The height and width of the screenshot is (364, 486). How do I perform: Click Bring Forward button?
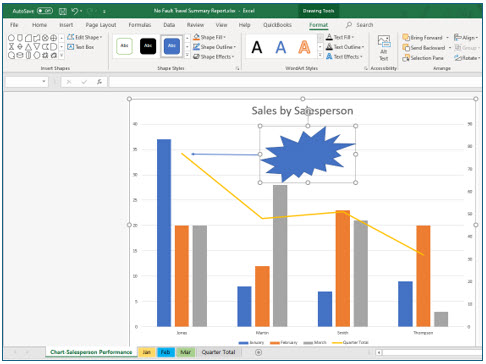point(422,38)
